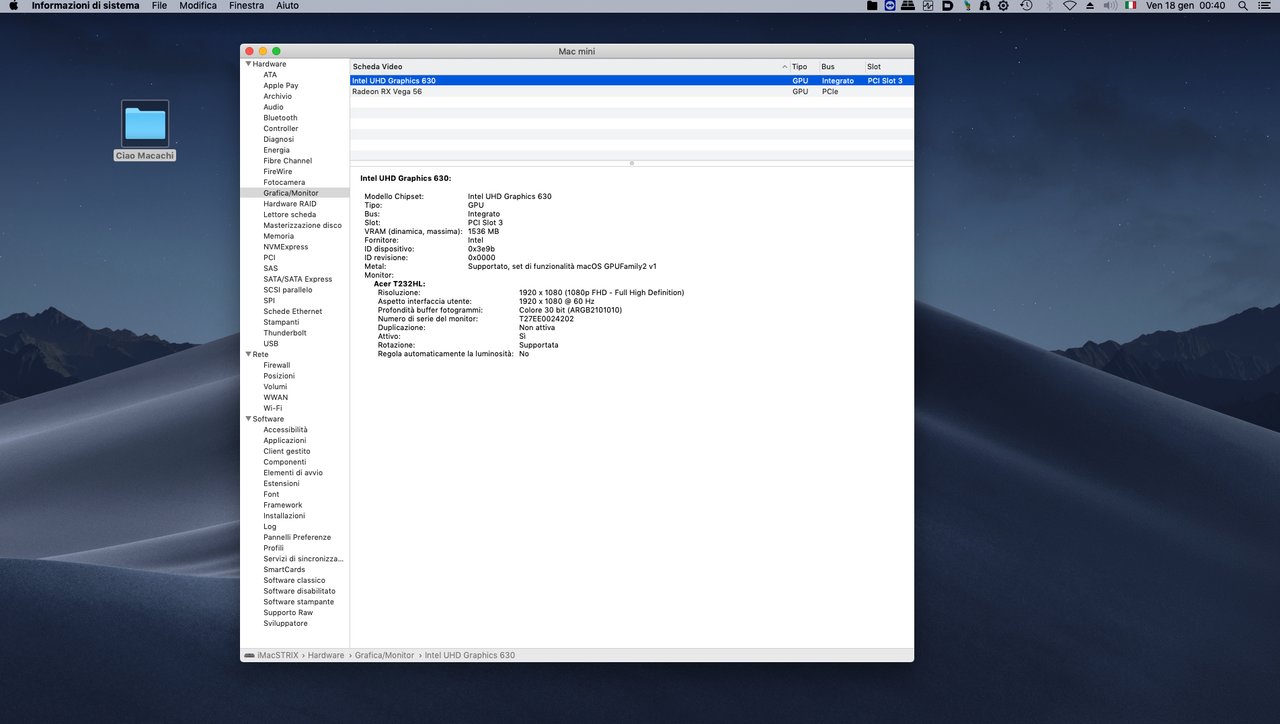Click iMacSTRIX in the path bar
This screenshot has width=1280, height=724.
pyautogui.click(x=277, y=655)
